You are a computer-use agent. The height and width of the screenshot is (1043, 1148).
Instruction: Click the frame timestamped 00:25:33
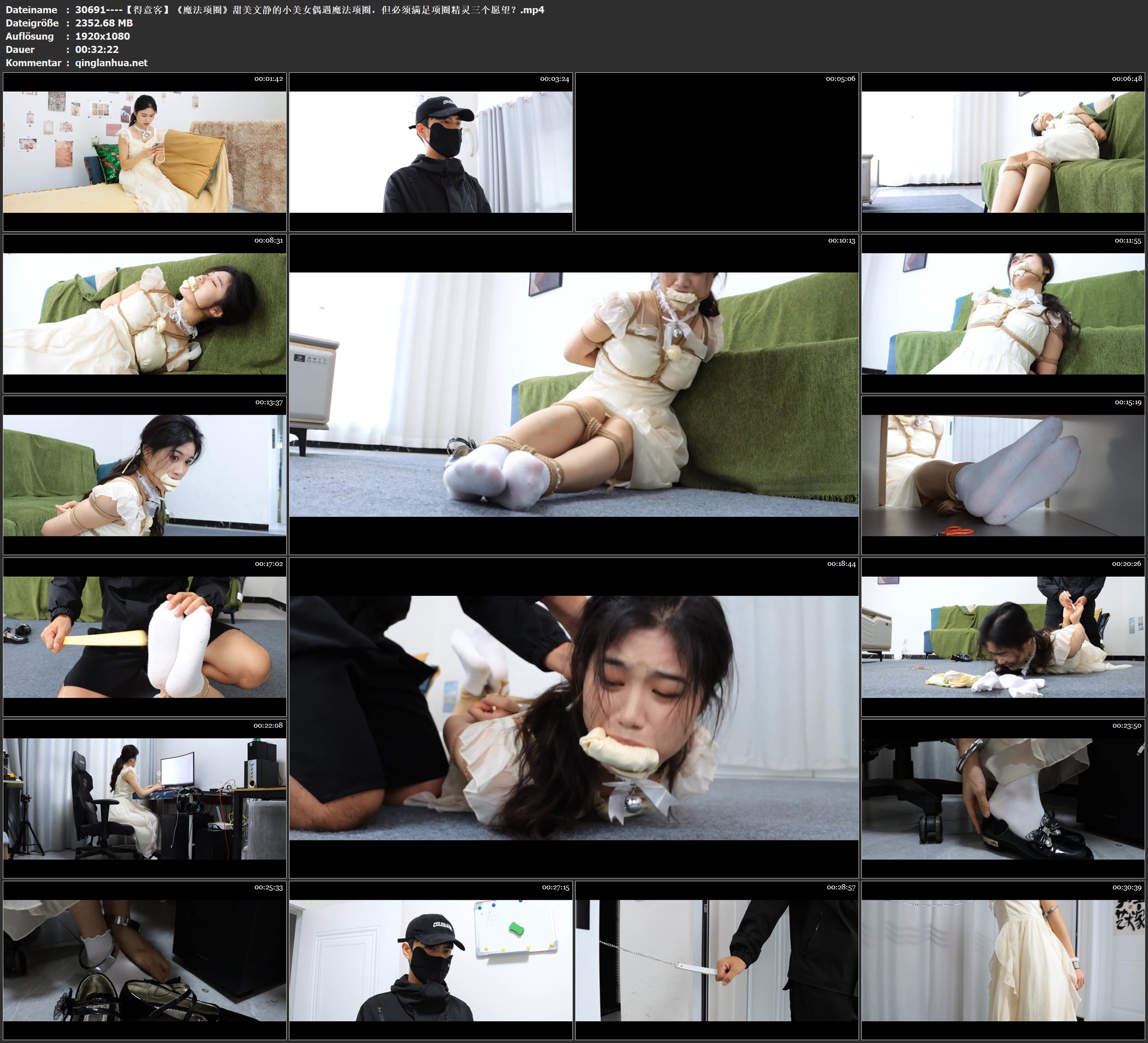(x=145, y=960)
